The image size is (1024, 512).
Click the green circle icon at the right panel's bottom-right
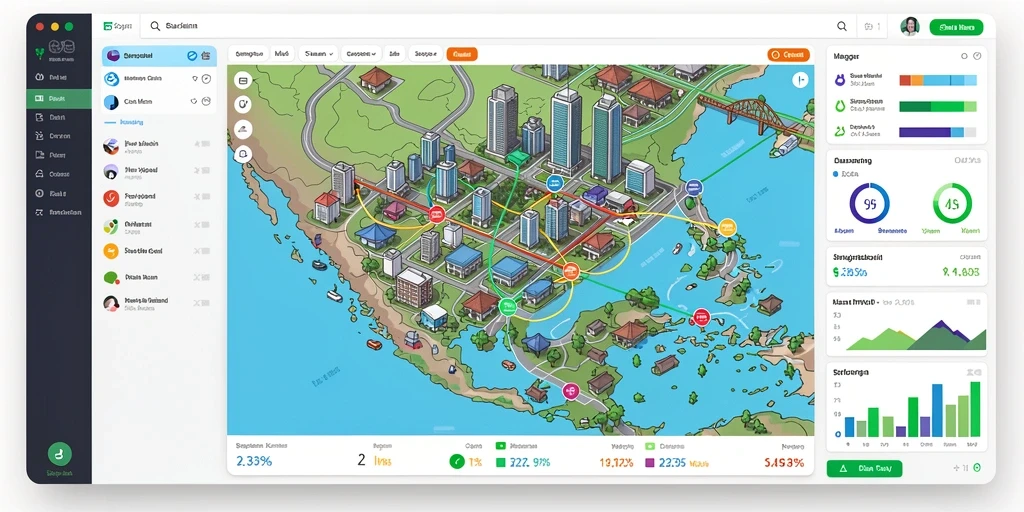coord(977,468)
